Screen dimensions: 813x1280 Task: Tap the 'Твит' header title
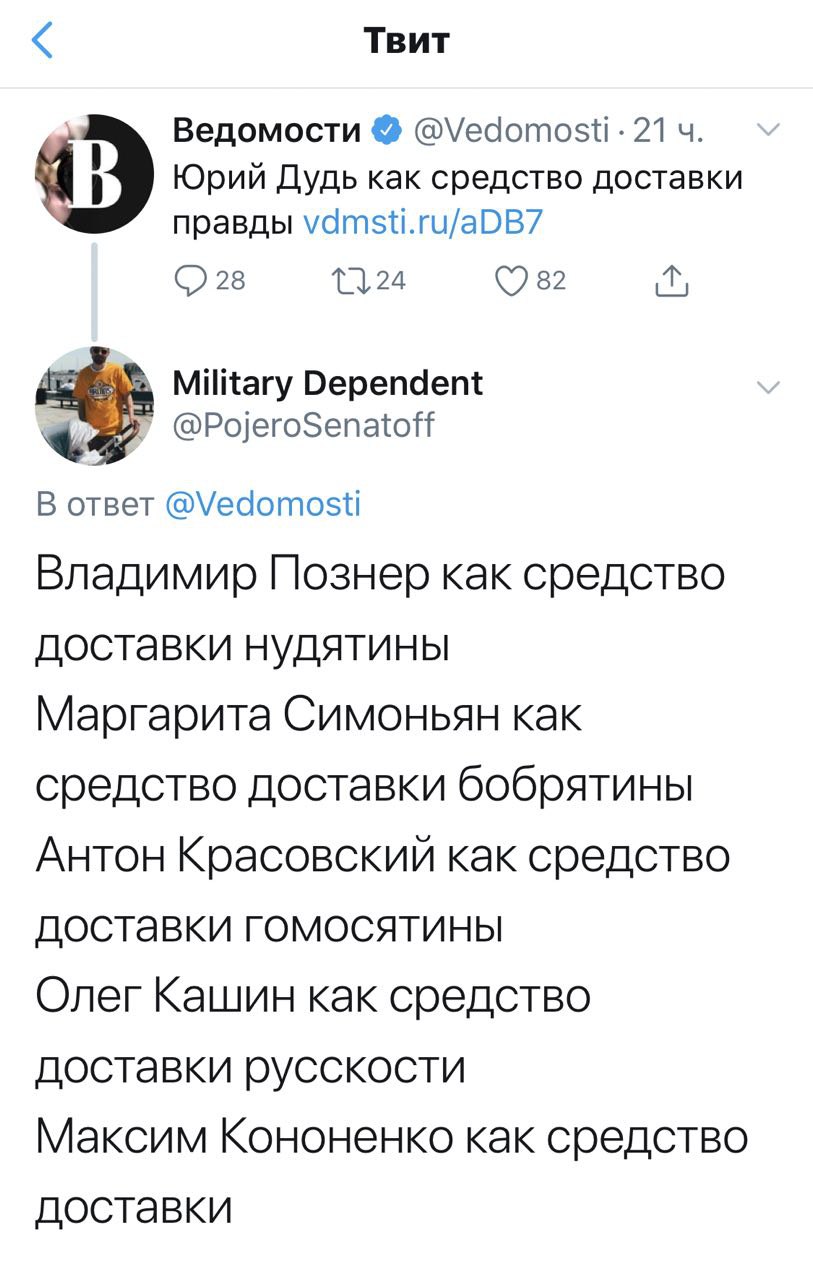coord(406,41)
